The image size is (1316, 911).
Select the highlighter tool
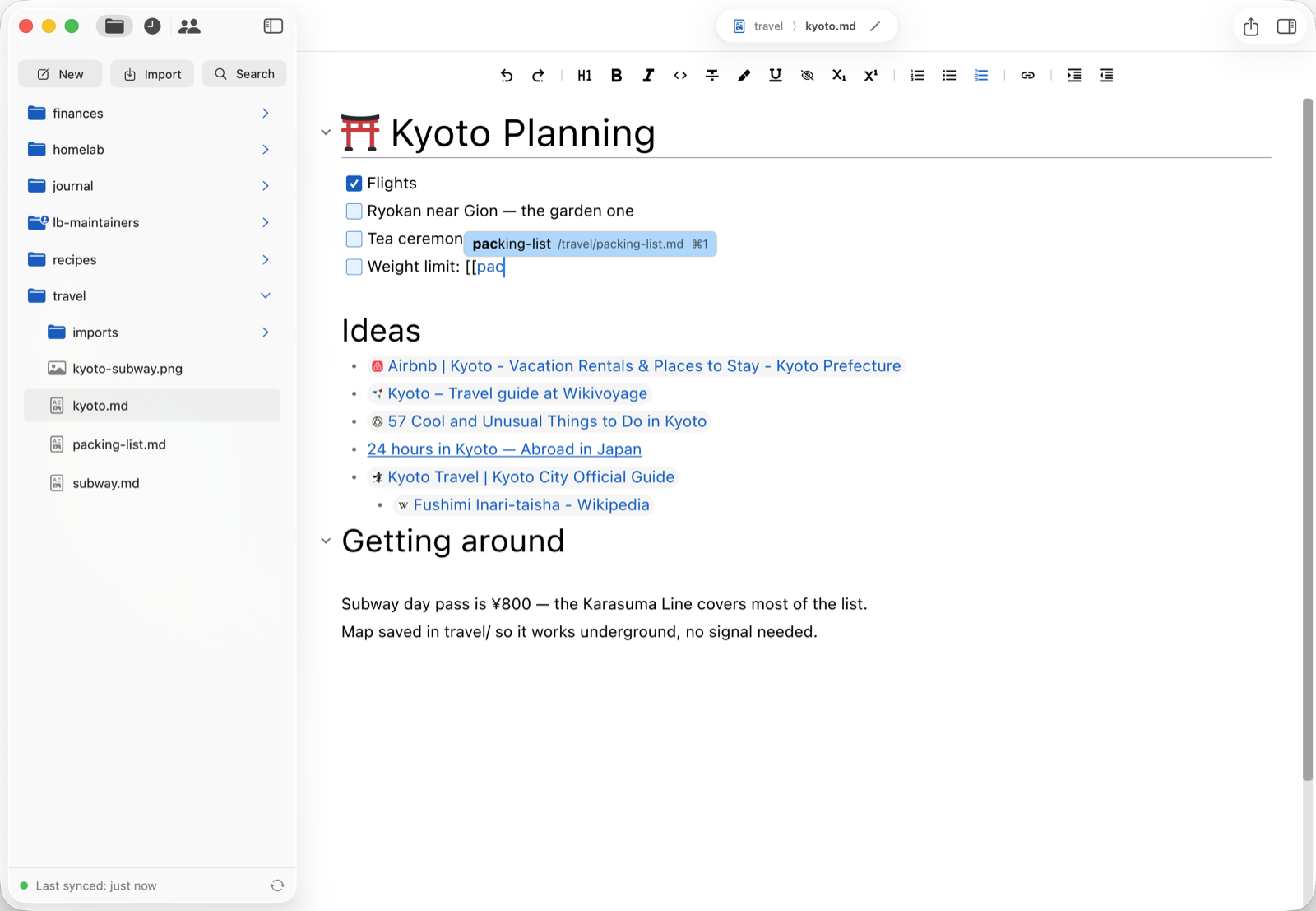pyautogui.click(x=744, y=75)
